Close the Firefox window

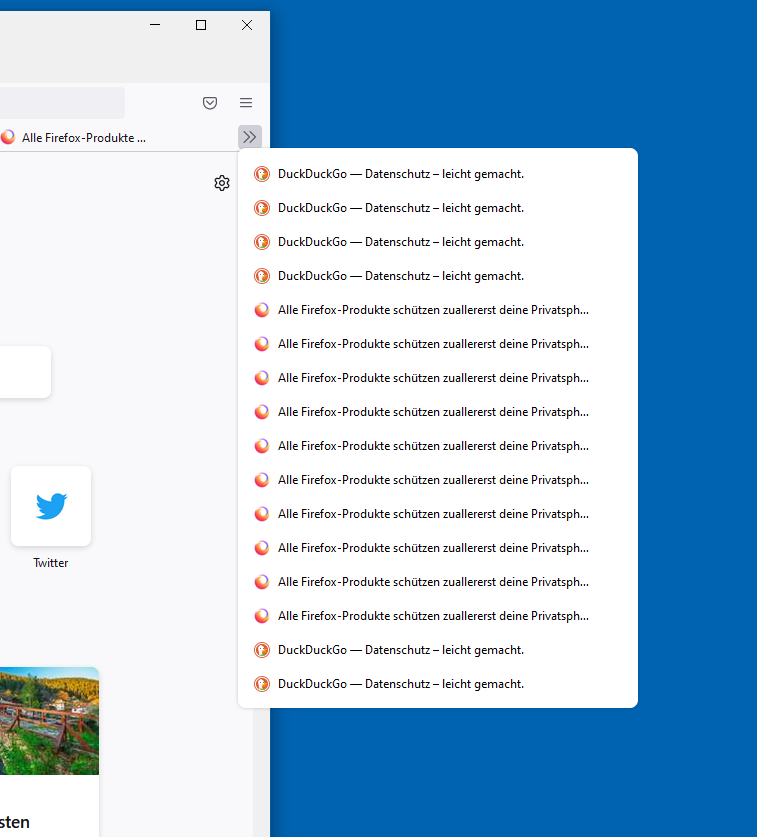tap(247, 25)
